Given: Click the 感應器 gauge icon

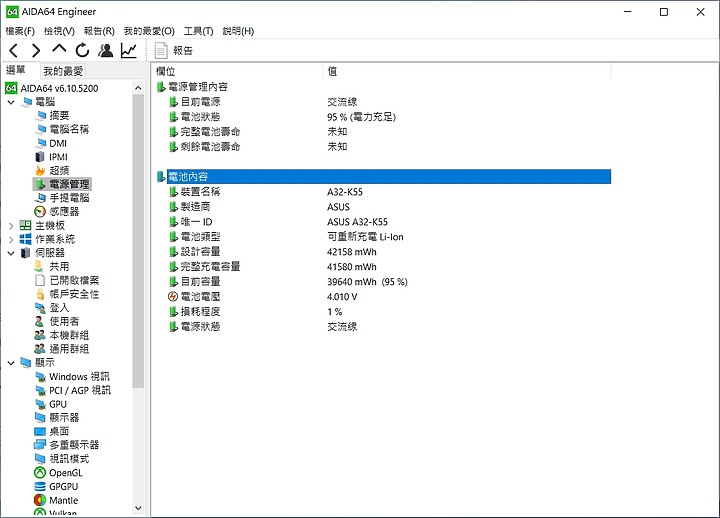Looking at the screenshot, I should [40, 212].
